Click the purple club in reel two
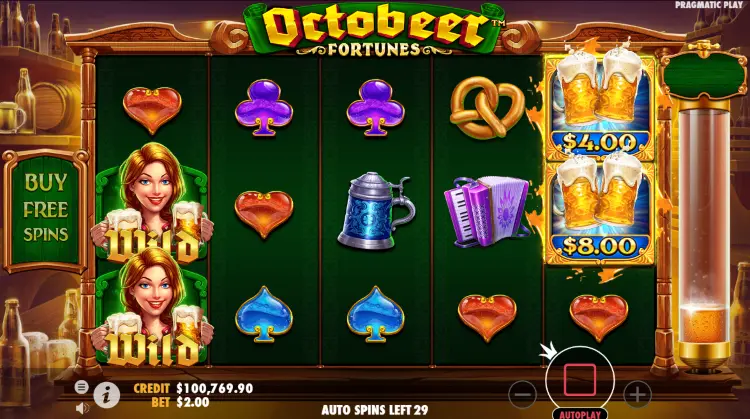Viewport: 750px width, 419px height. pos(264,108)
